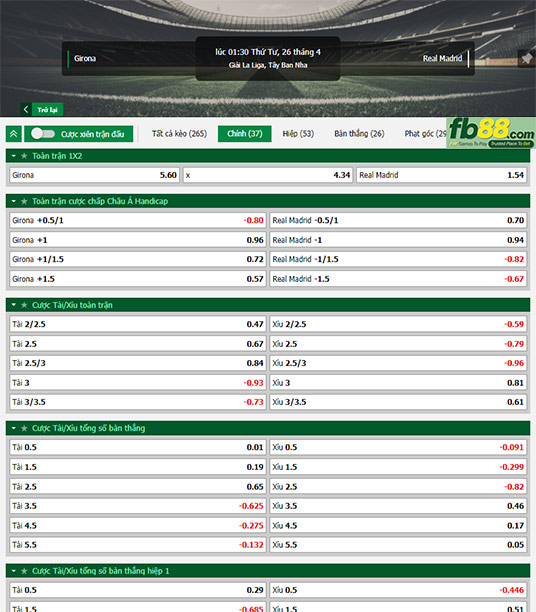Viewport: 536px width, 612px height.
Task: Choose Real Madrid -1/1.5 at -0.82
Action: pyautogui.click(x=398, y=260)
